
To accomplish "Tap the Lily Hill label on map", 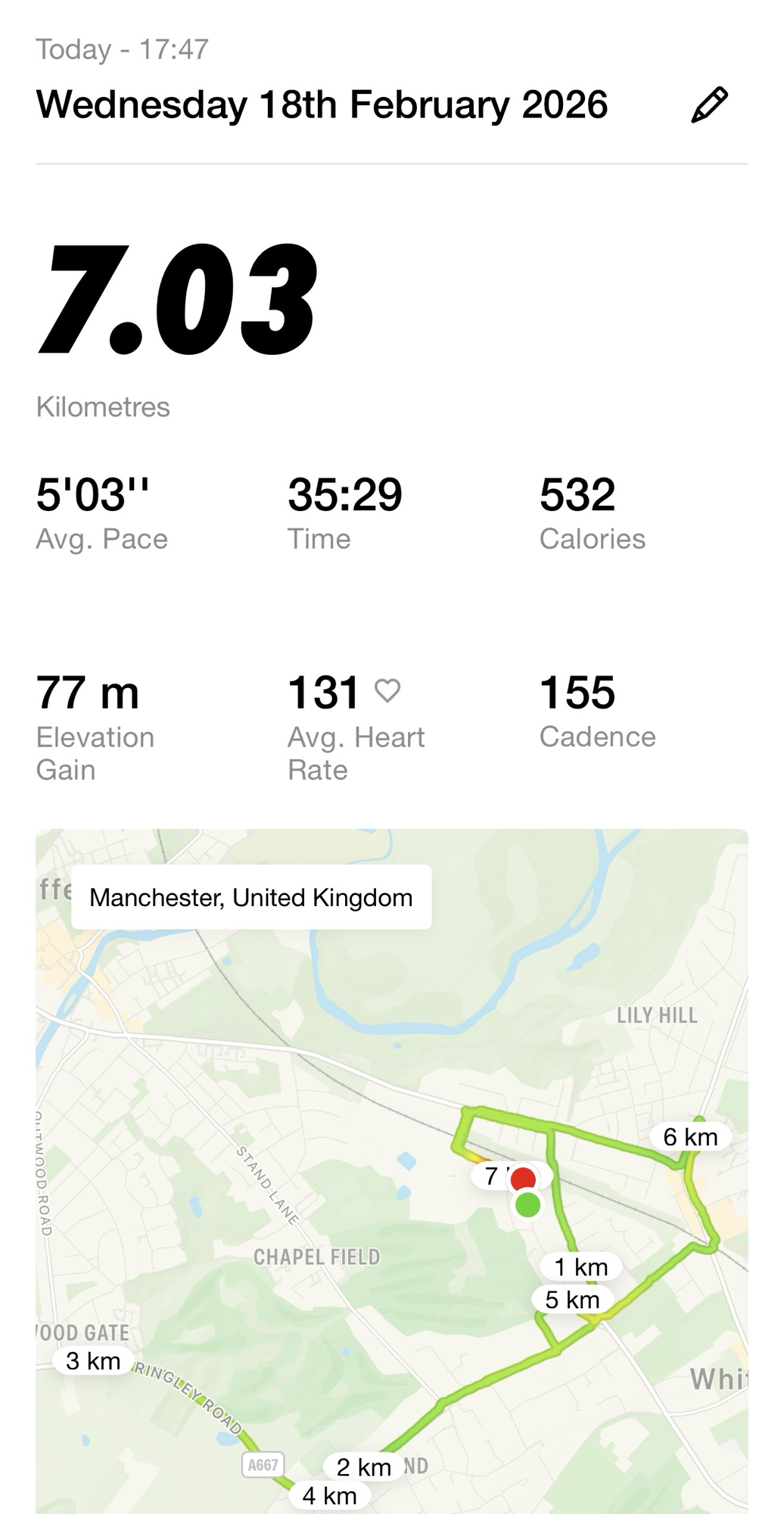I will tap(657, 1015).
